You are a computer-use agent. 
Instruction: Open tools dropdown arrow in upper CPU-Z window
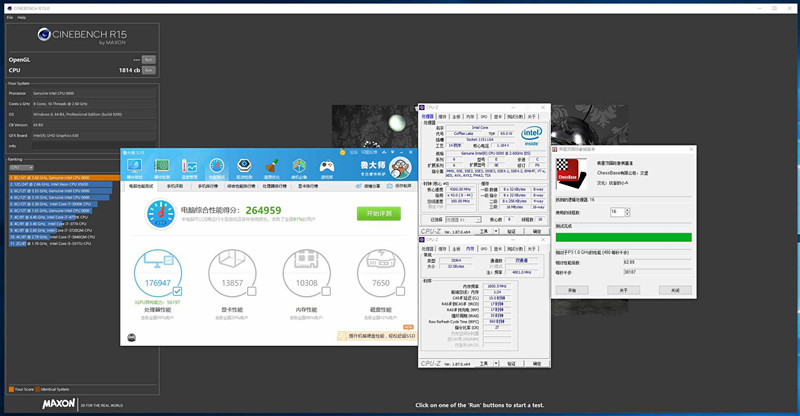496,231
